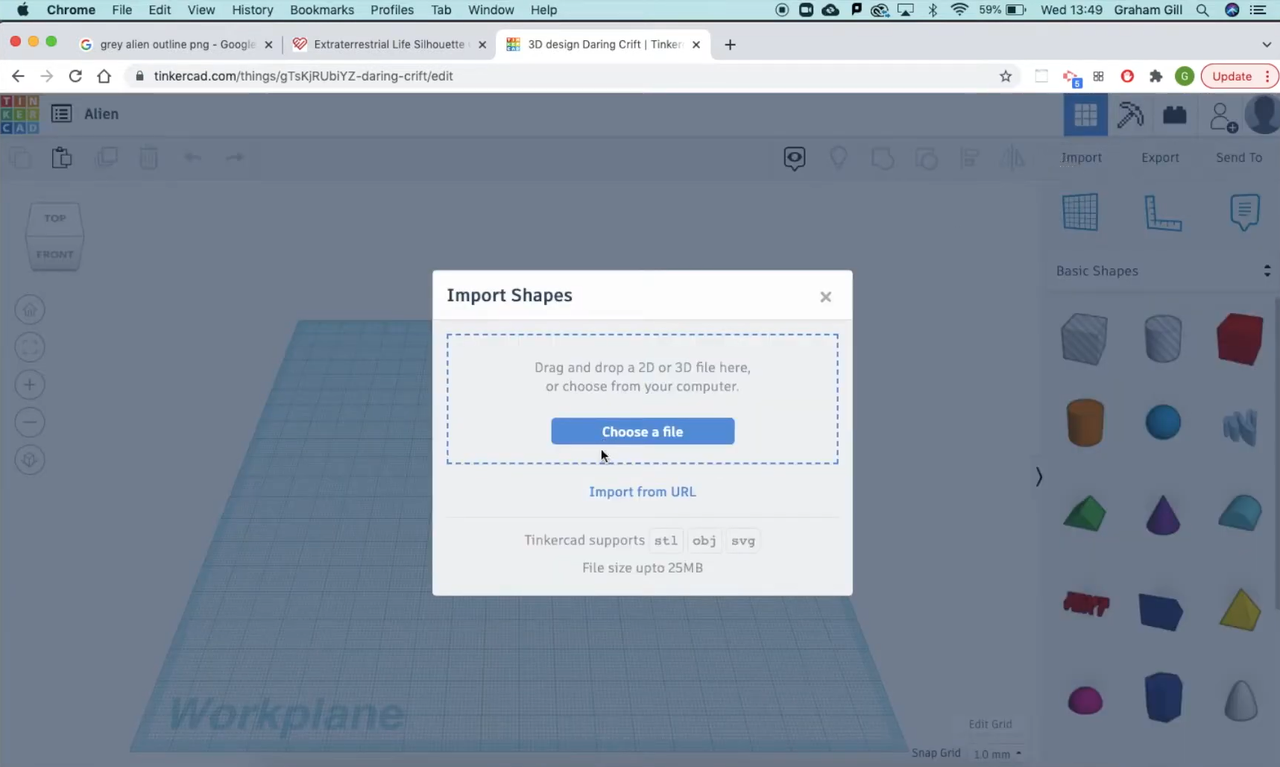Click the Choose a file button

642,431
